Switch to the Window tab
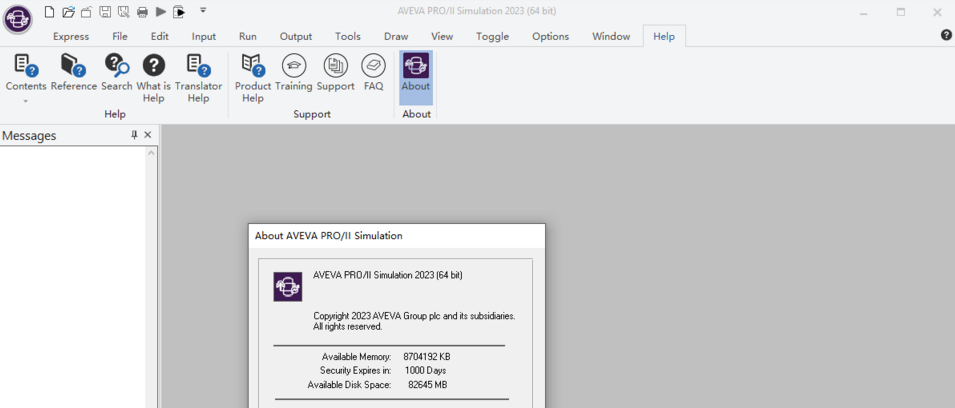The width and height of the screenshot is (955, 408). pos(611,37)
